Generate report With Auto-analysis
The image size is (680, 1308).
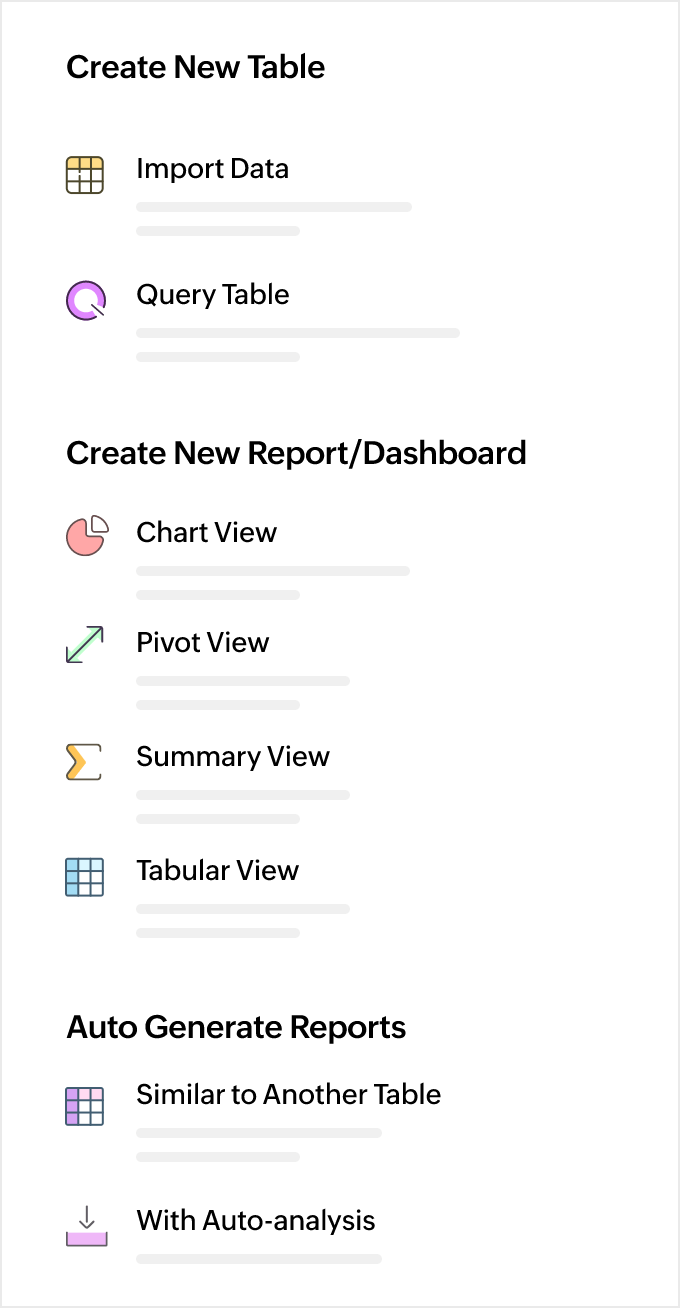[x=255, y=1221]
